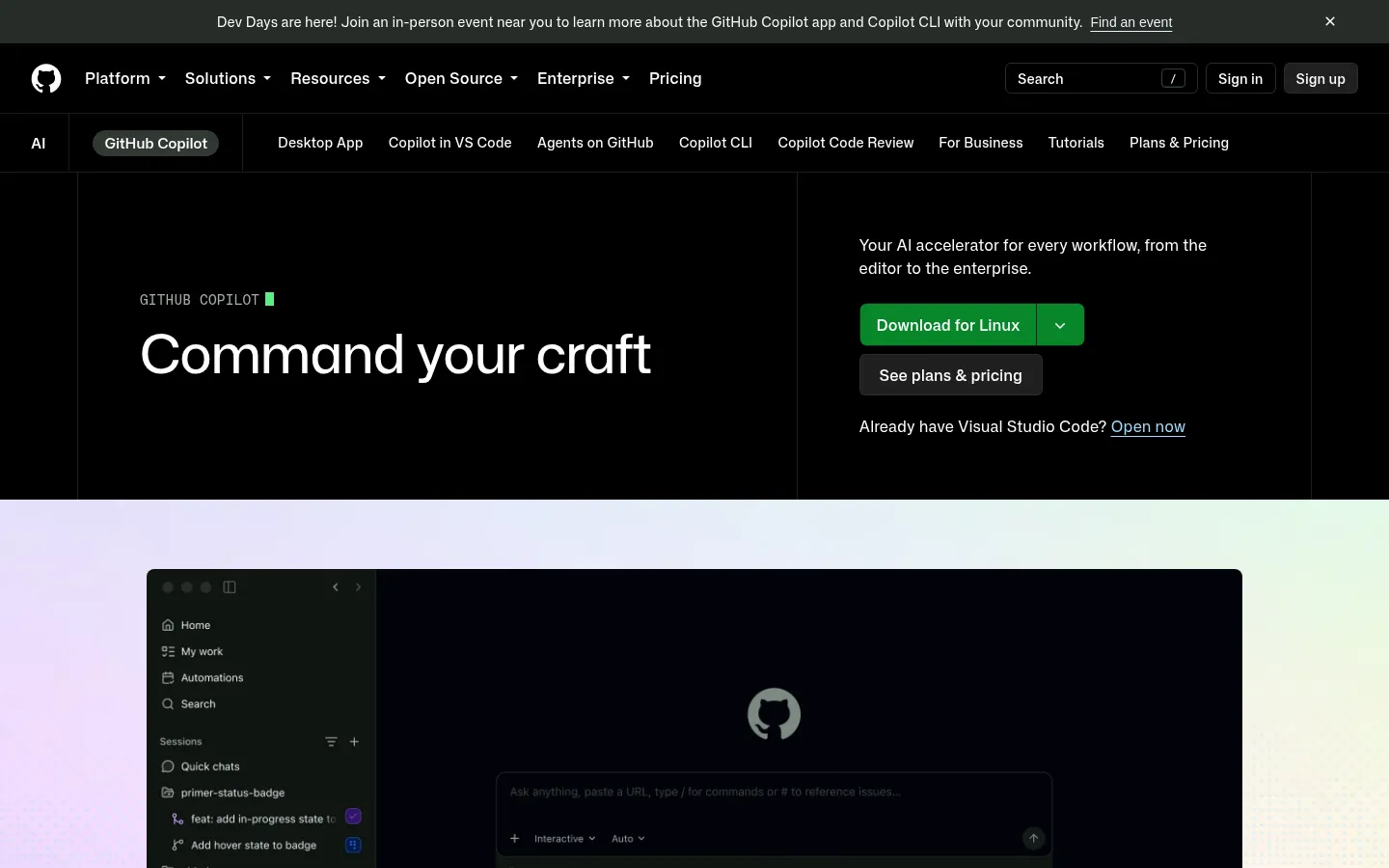Viewport: 1389px width, 868px height.
Task: Follow the Find an event link
Action: (1131, 22)
